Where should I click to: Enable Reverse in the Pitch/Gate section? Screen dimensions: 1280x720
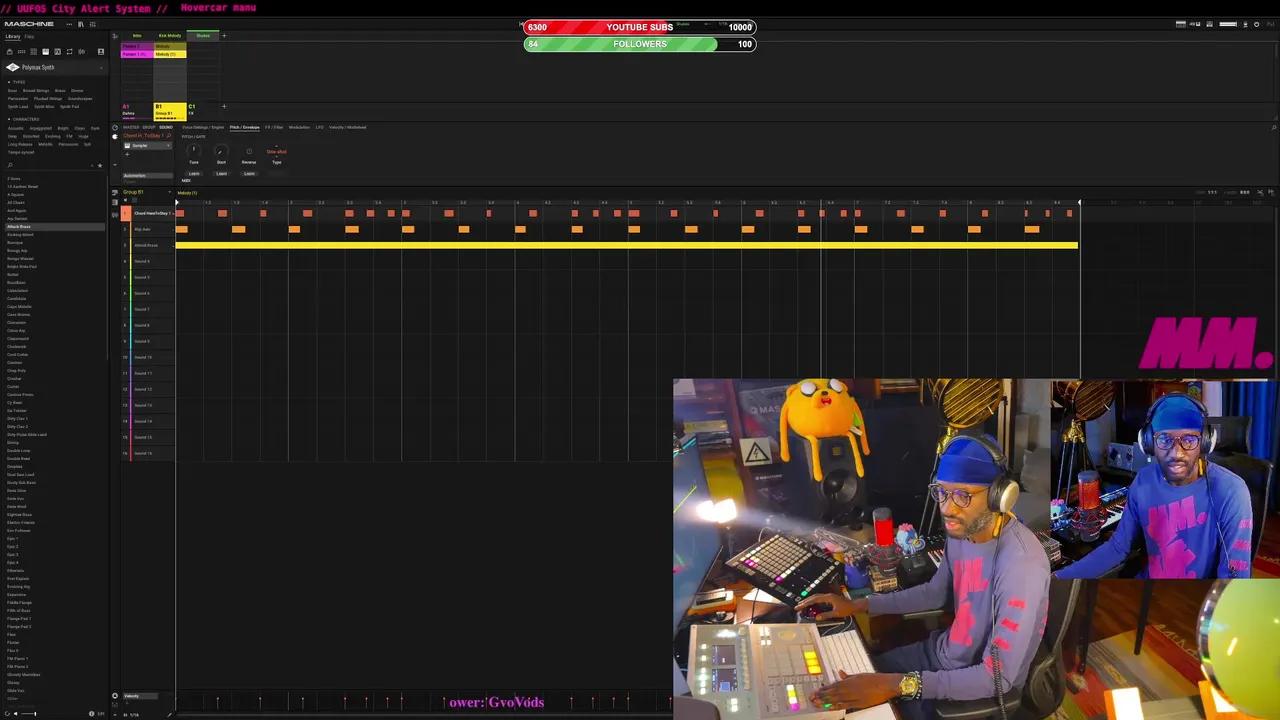click(x=249, y=151)
